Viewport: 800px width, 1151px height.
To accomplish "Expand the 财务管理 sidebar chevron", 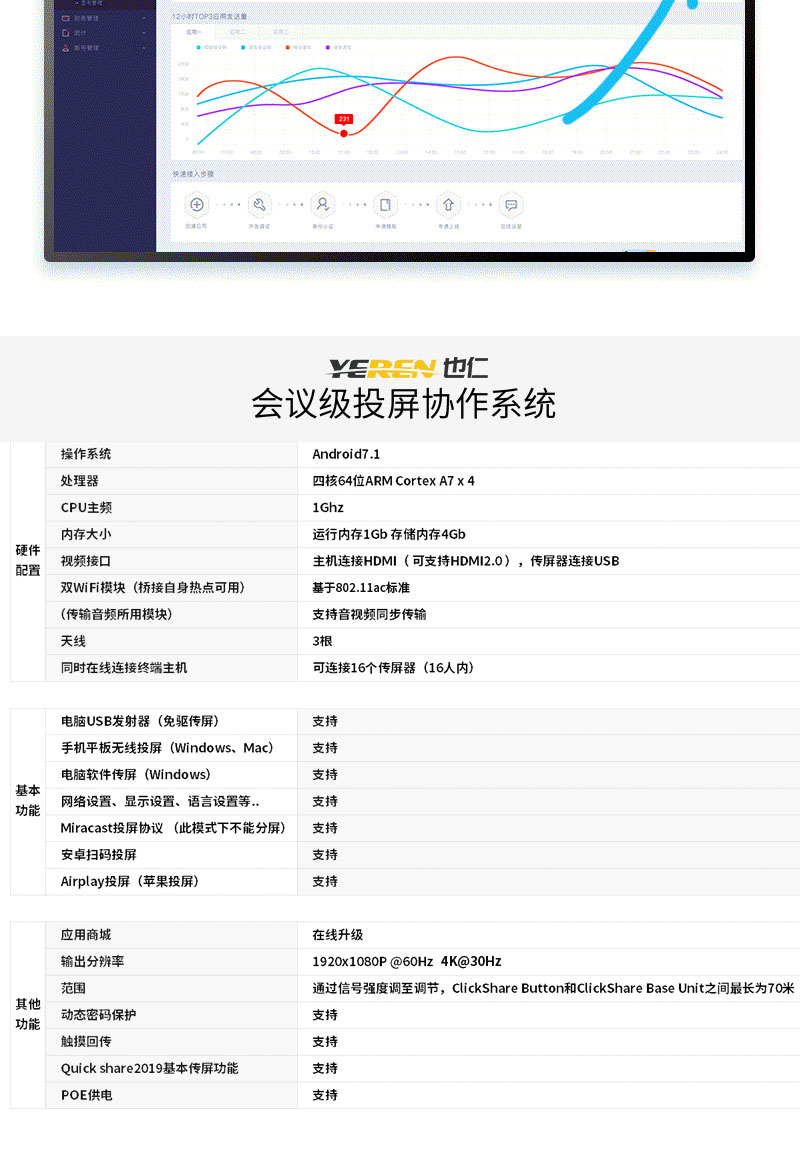I will coord(144,18).
